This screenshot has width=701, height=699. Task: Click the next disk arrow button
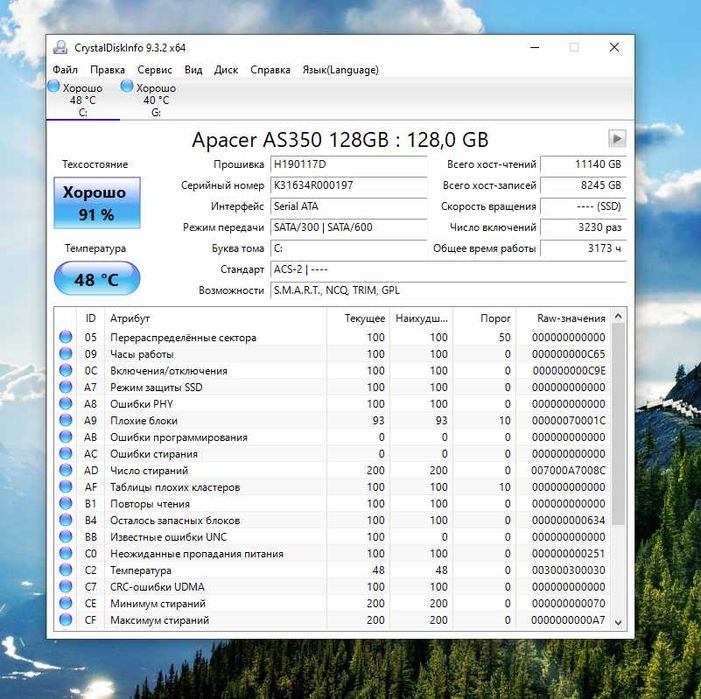(x=617, y=138)
